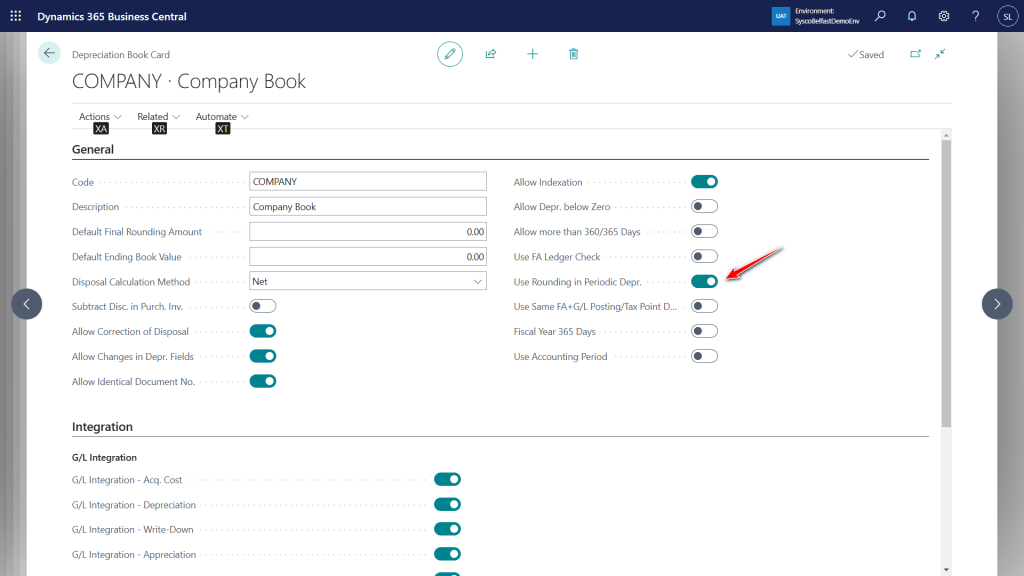Create new record with plus icon
Viewport: 1024px width, 576px height.
(532, 54)
